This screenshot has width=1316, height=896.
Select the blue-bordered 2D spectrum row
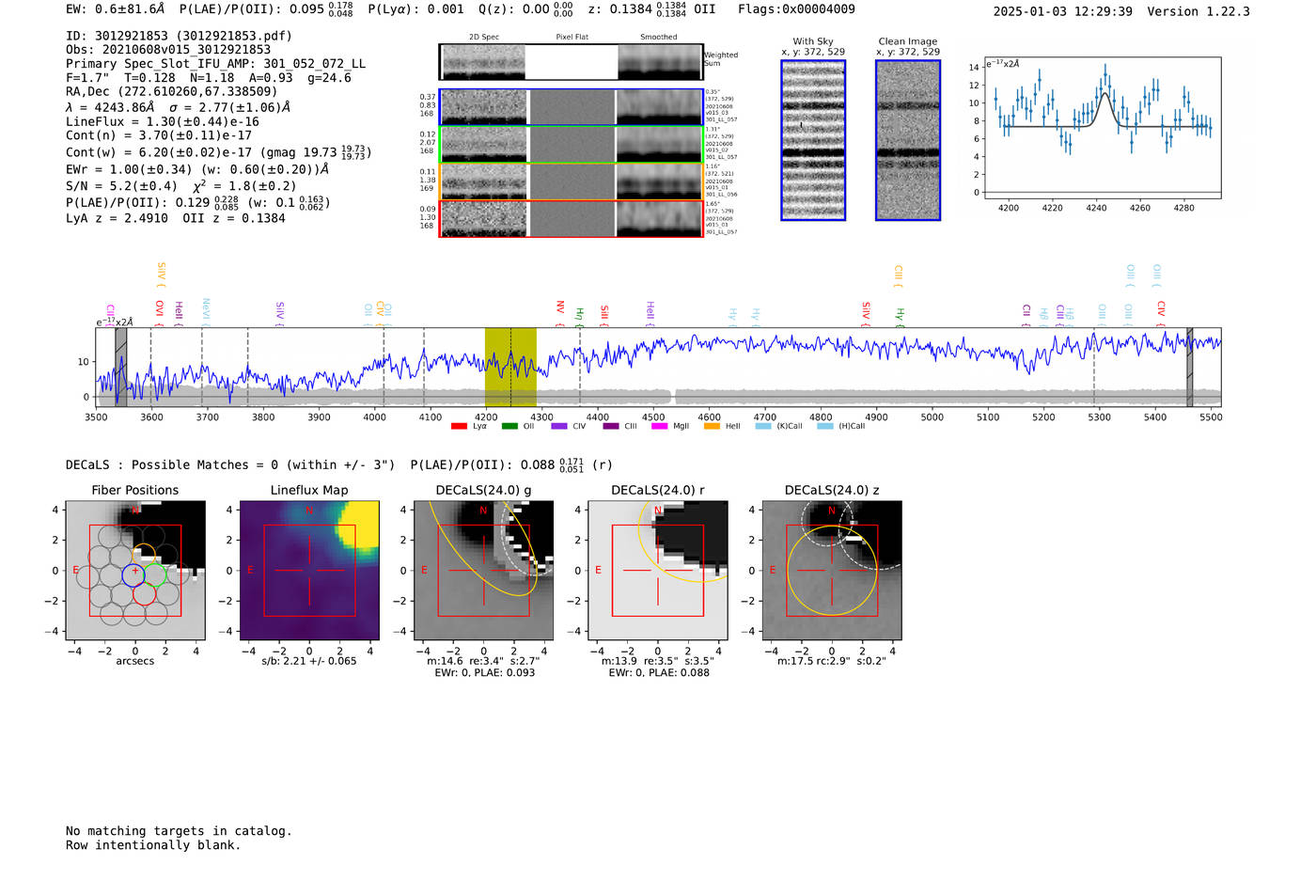tap(571, 107)
